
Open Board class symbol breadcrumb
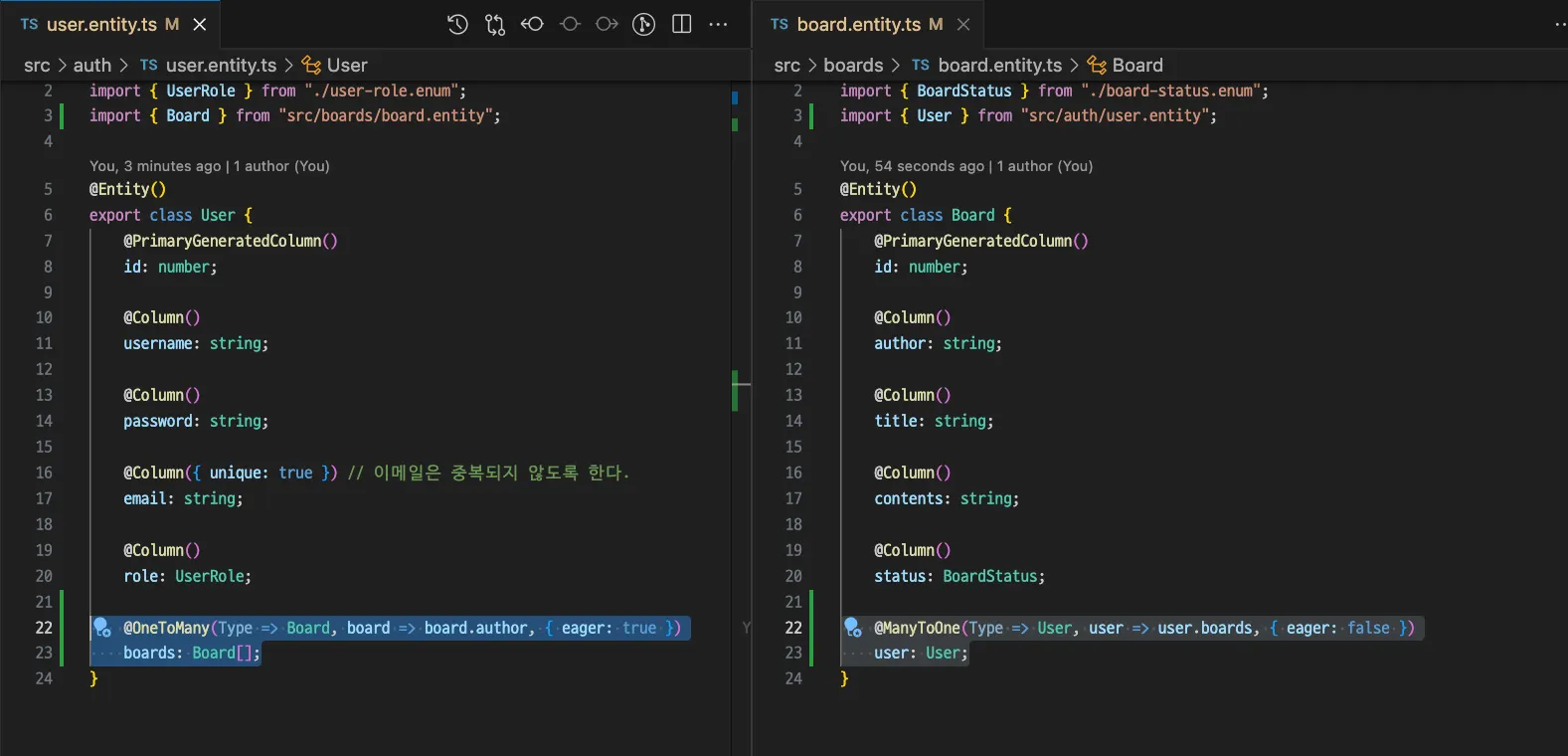click(x=1136, y=65)
